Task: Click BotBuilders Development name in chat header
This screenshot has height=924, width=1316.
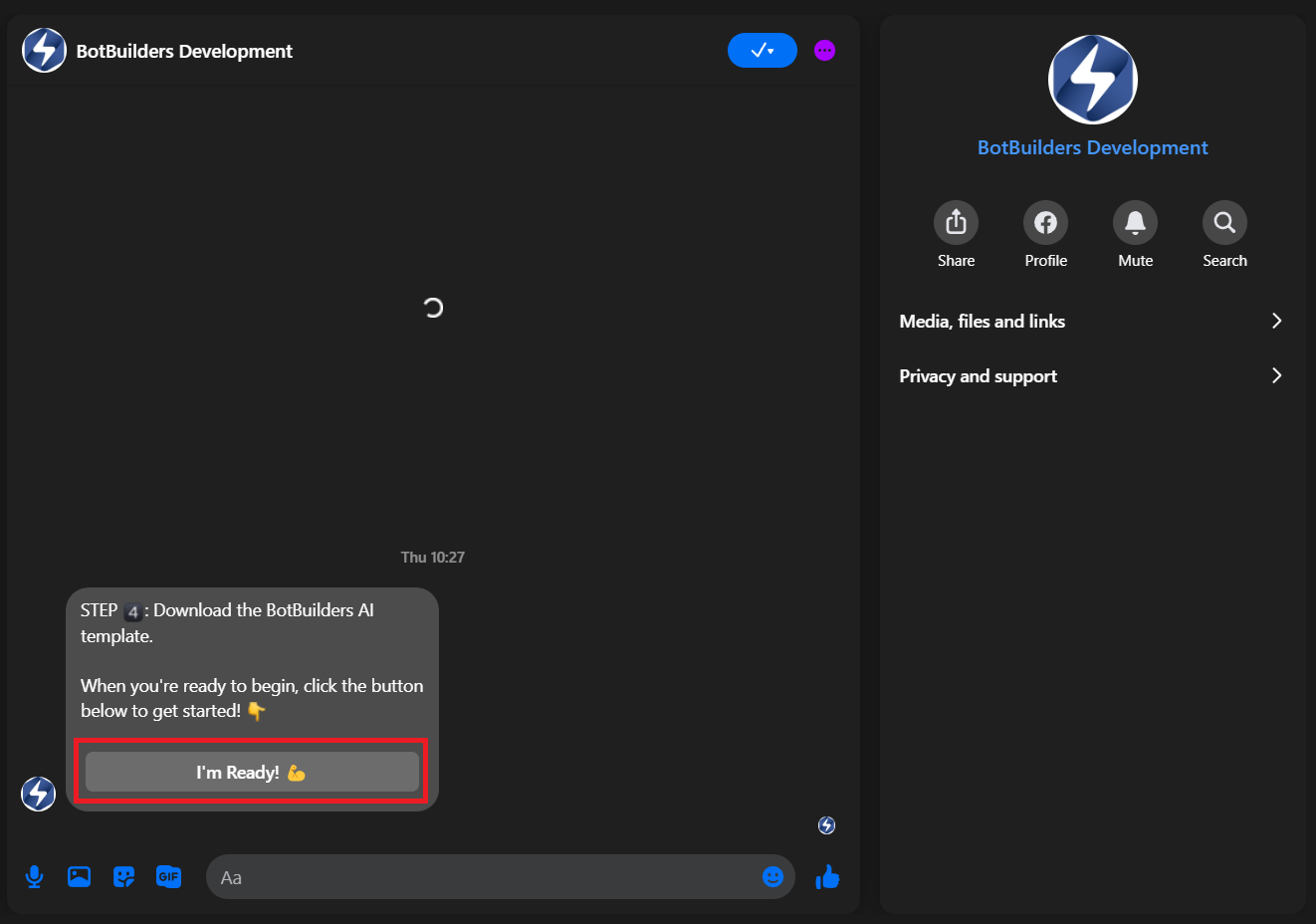Action: coord(184,51)
